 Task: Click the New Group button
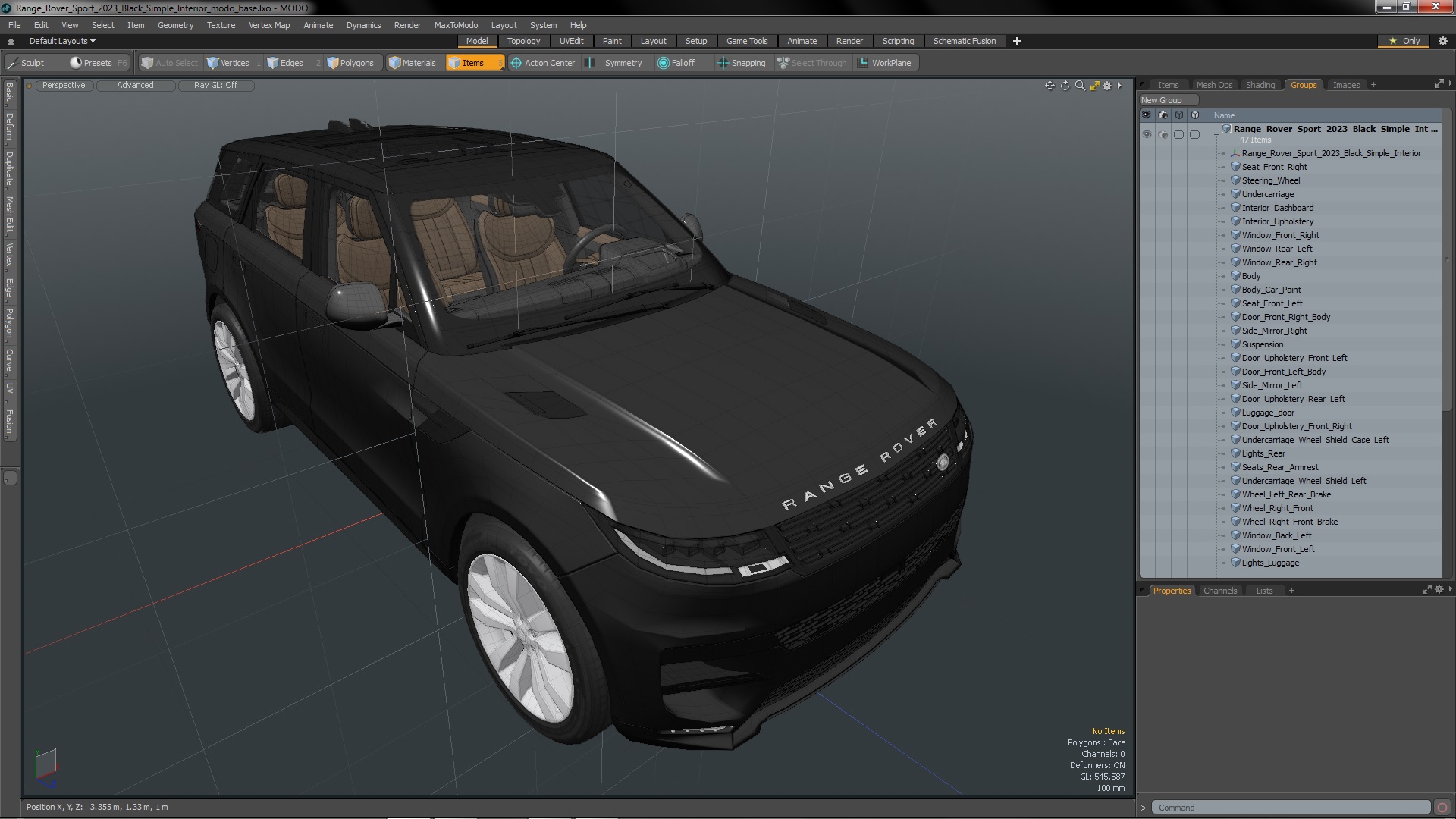point(1168,100)
